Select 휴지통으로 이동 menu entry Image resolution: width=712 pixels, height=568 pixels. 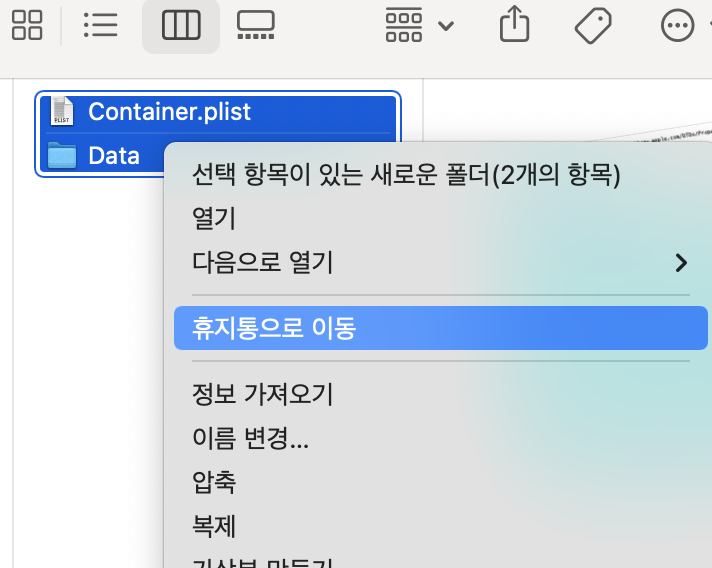tap(440, 328)
